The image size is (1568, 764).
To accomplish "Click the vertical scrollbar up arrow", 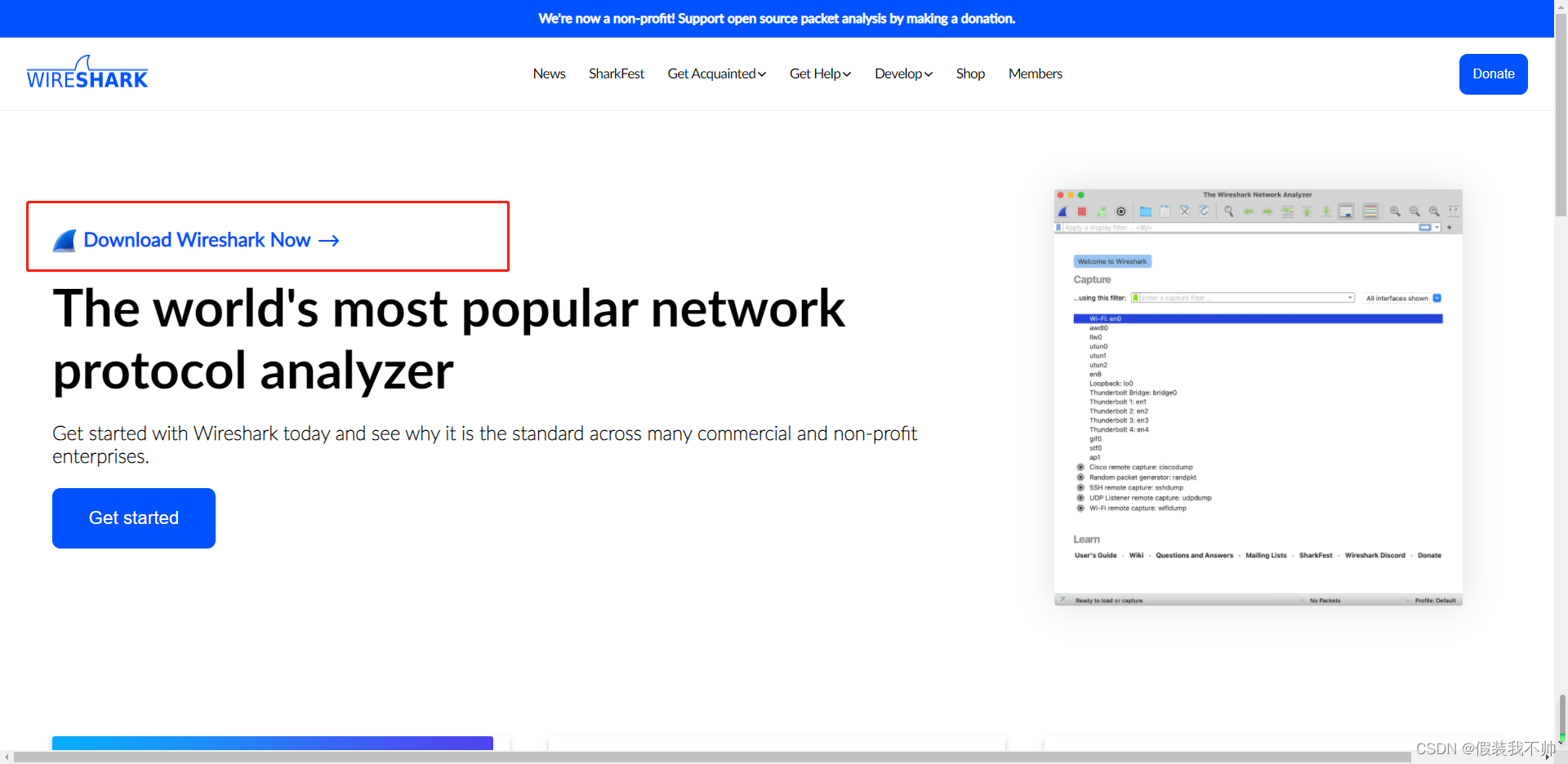I will pyautogui.click(x=1561, y=6).
